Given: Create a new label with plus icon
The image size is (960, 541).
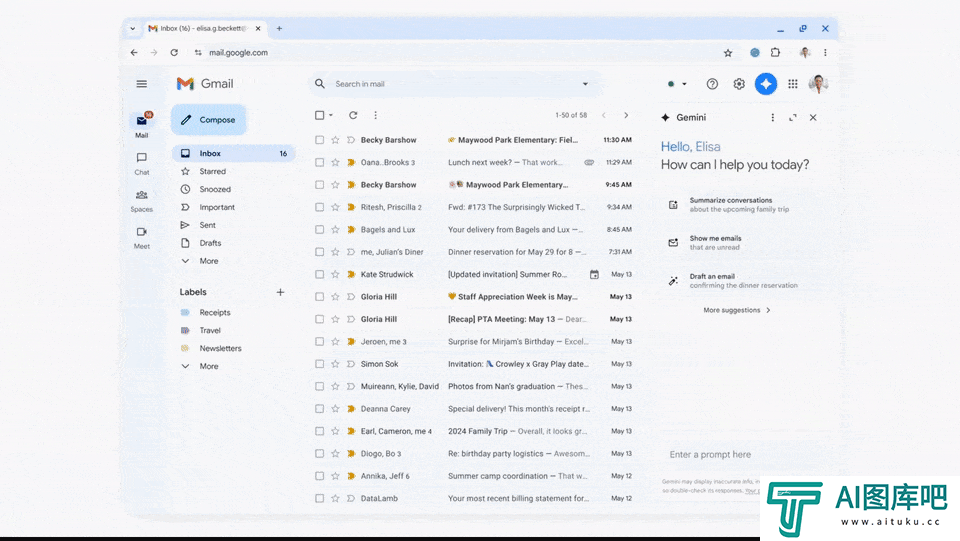Looking at the screenshot, I should click(x=280, y=292).
